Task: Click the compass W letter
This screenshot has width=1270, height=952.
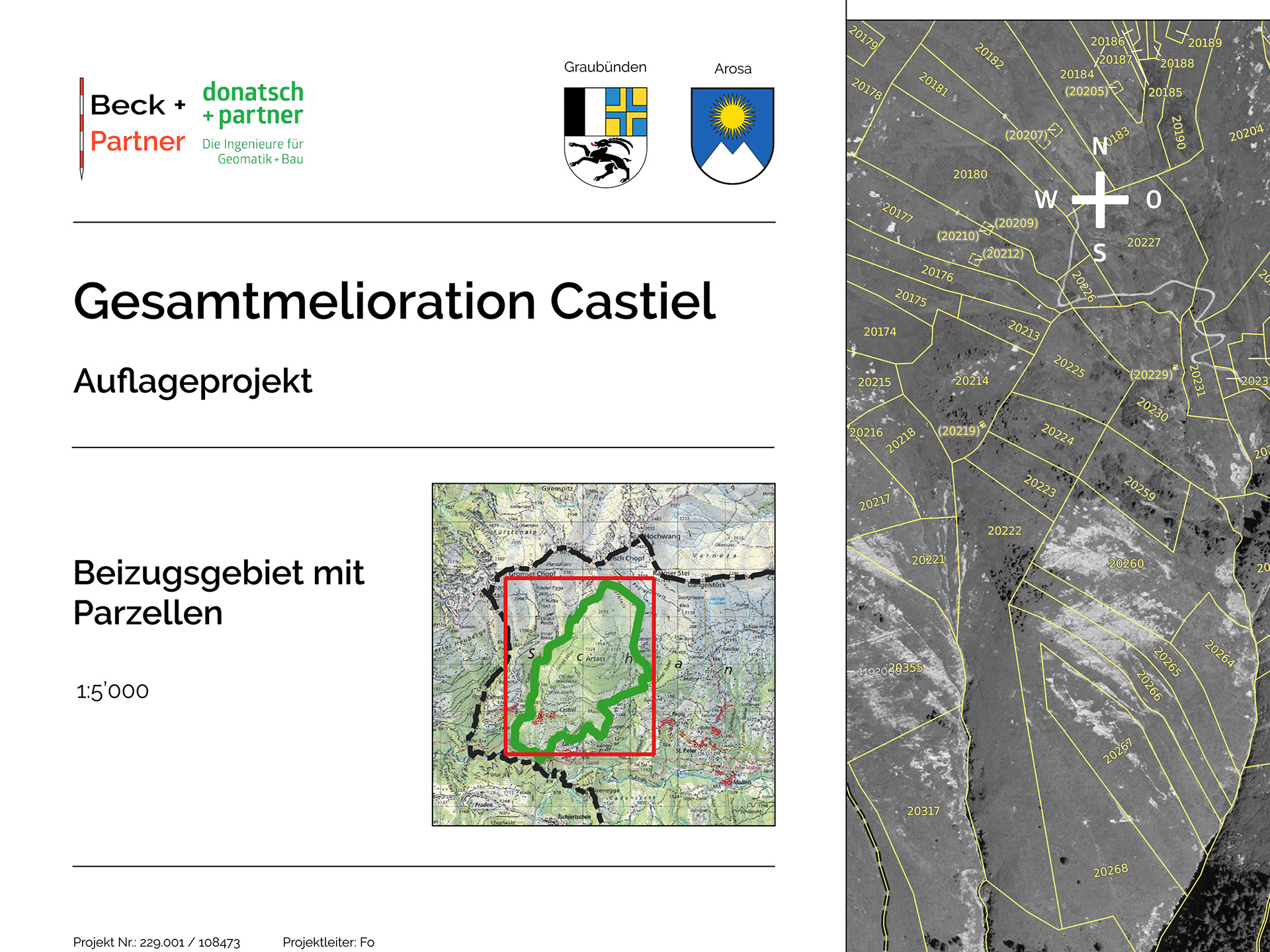Action: [1046, 199]
